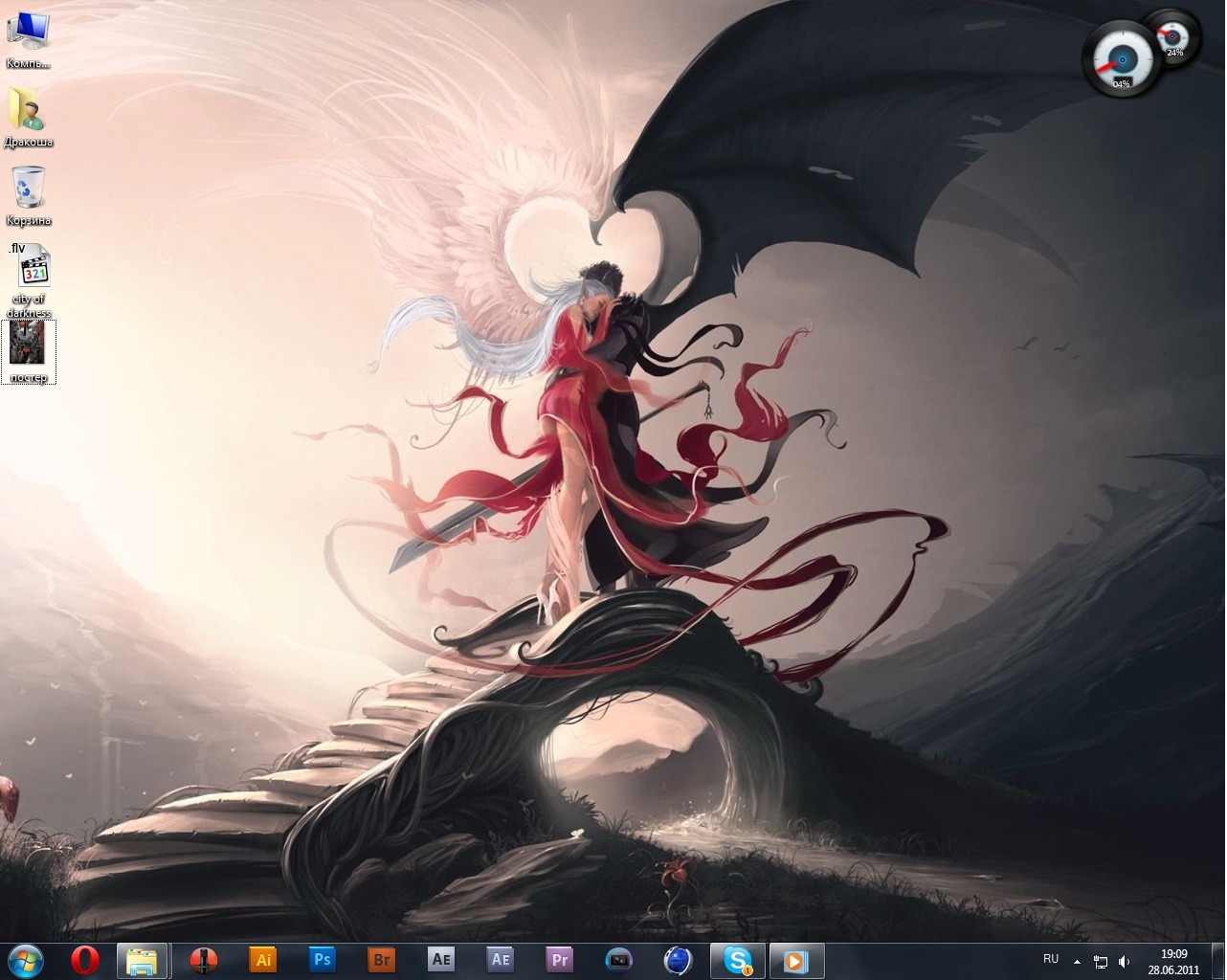Screen dimensions: 1227x980
Task: Click the dark monitor icon after Premiere
Action: (x=618, y=960)
